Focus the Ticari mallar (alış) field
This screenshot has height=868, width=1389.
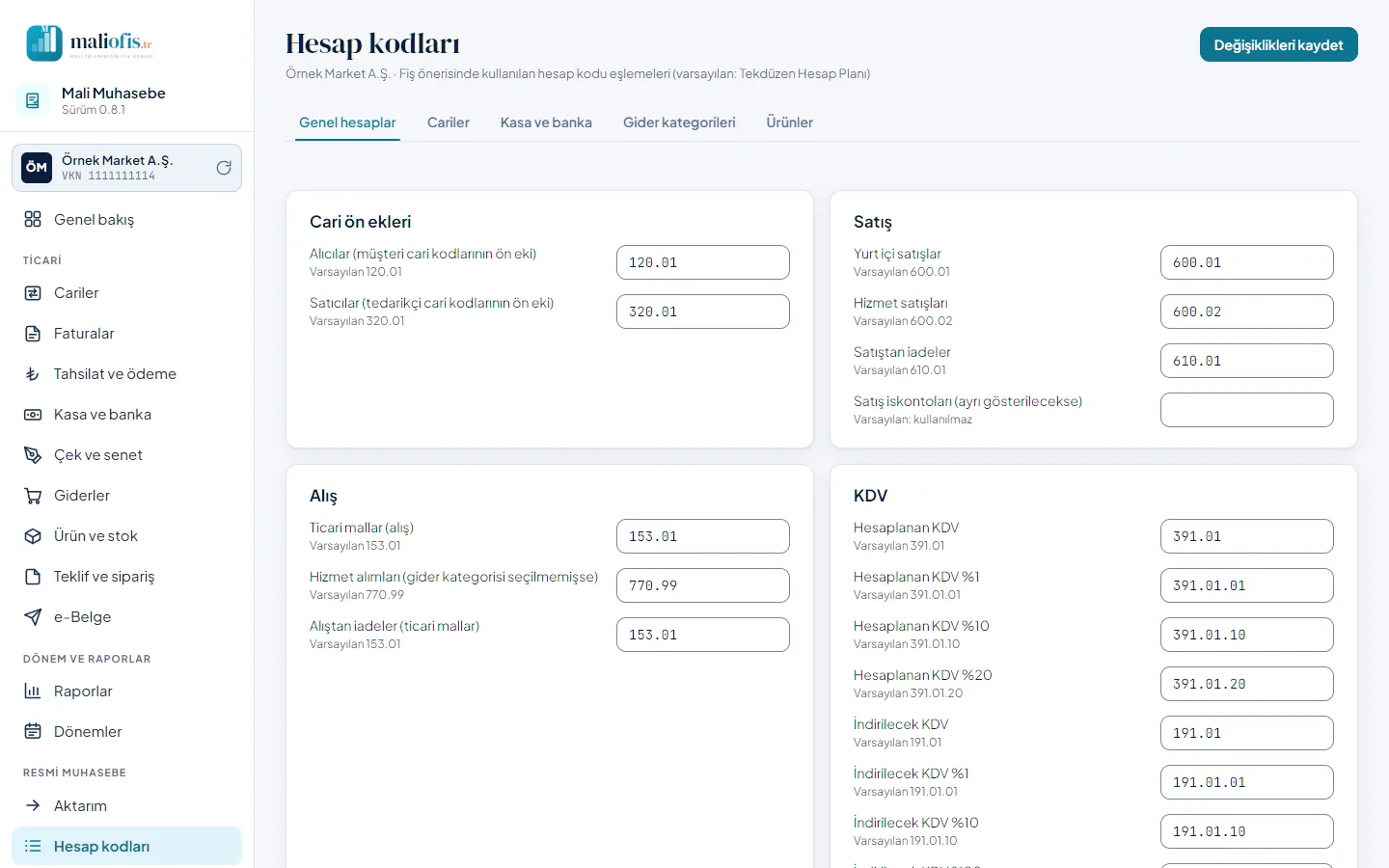coord(703,536)
